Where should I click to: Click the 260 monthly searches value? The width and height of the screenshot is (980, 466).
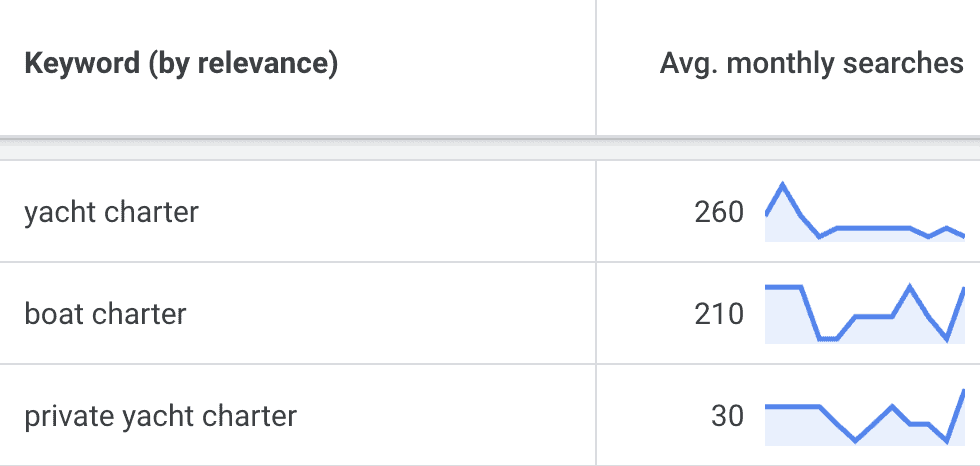point(719,212)
